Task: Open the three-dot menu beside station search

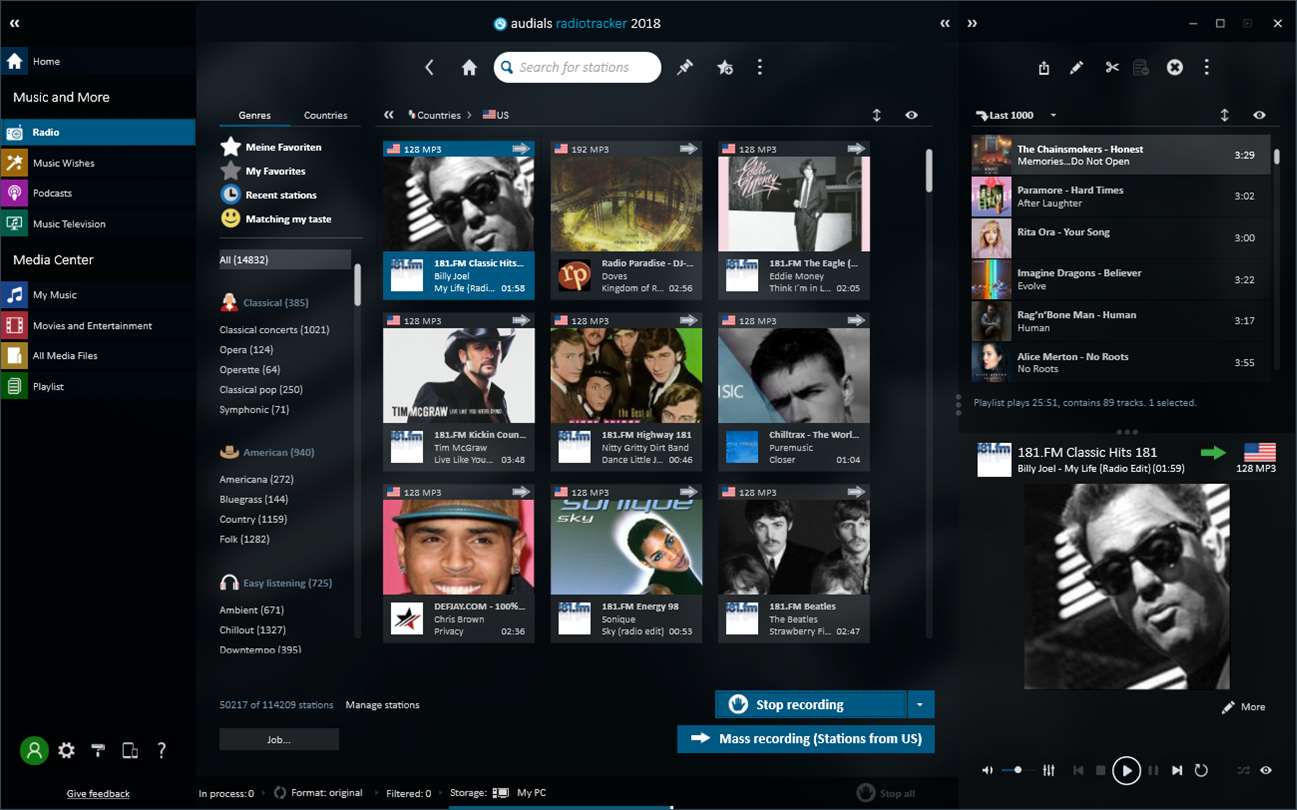Action: (x=760, y=67)
